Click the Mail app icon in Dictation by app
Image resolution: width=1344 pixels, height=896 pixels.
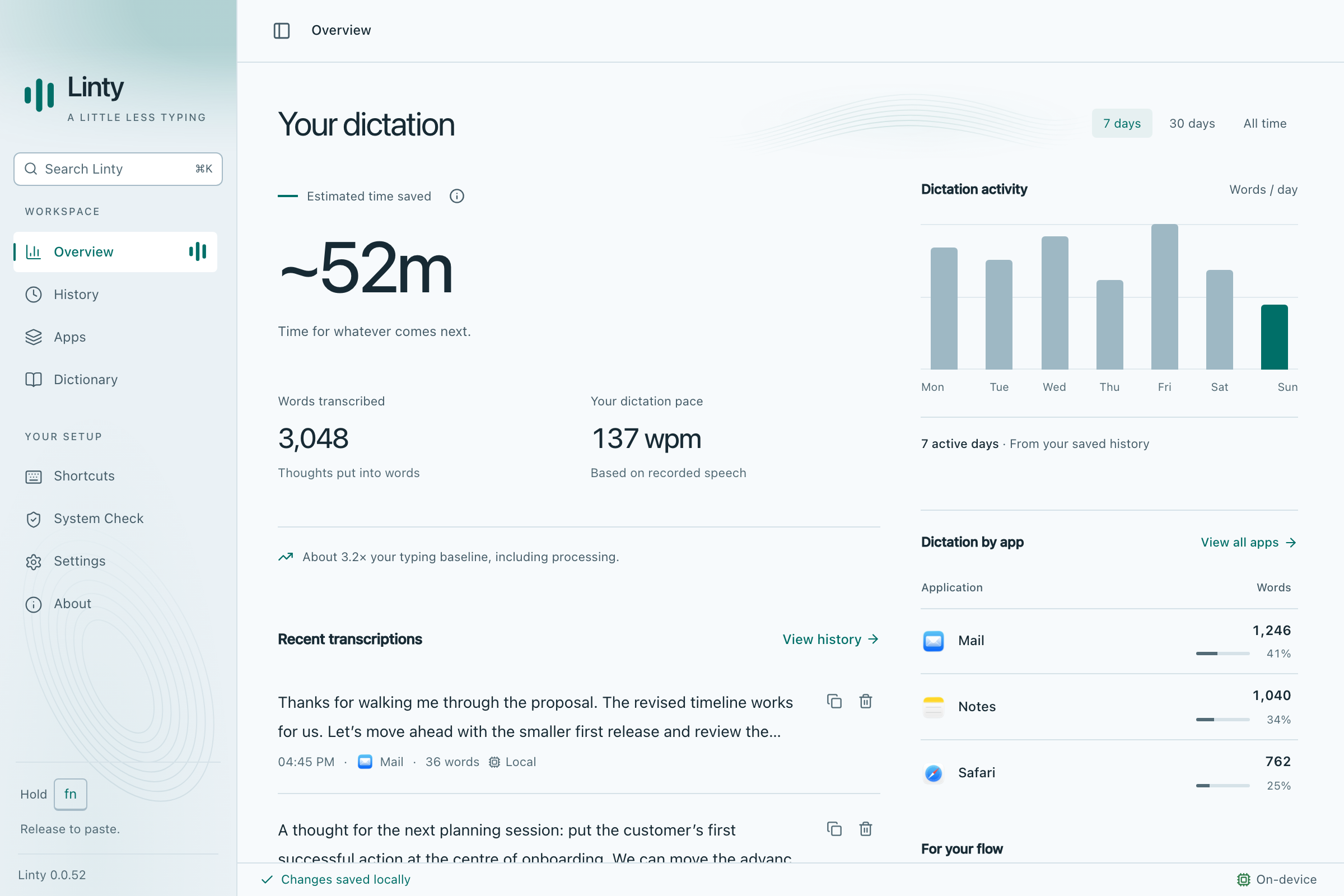(x=933, y=641)
